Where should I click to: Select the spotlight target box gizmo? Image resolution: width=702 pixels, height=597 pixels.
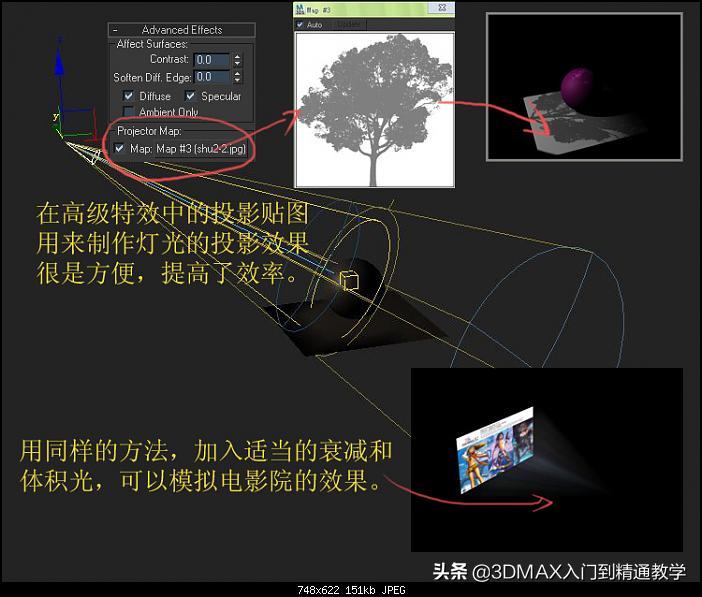(x=349, y=281)
